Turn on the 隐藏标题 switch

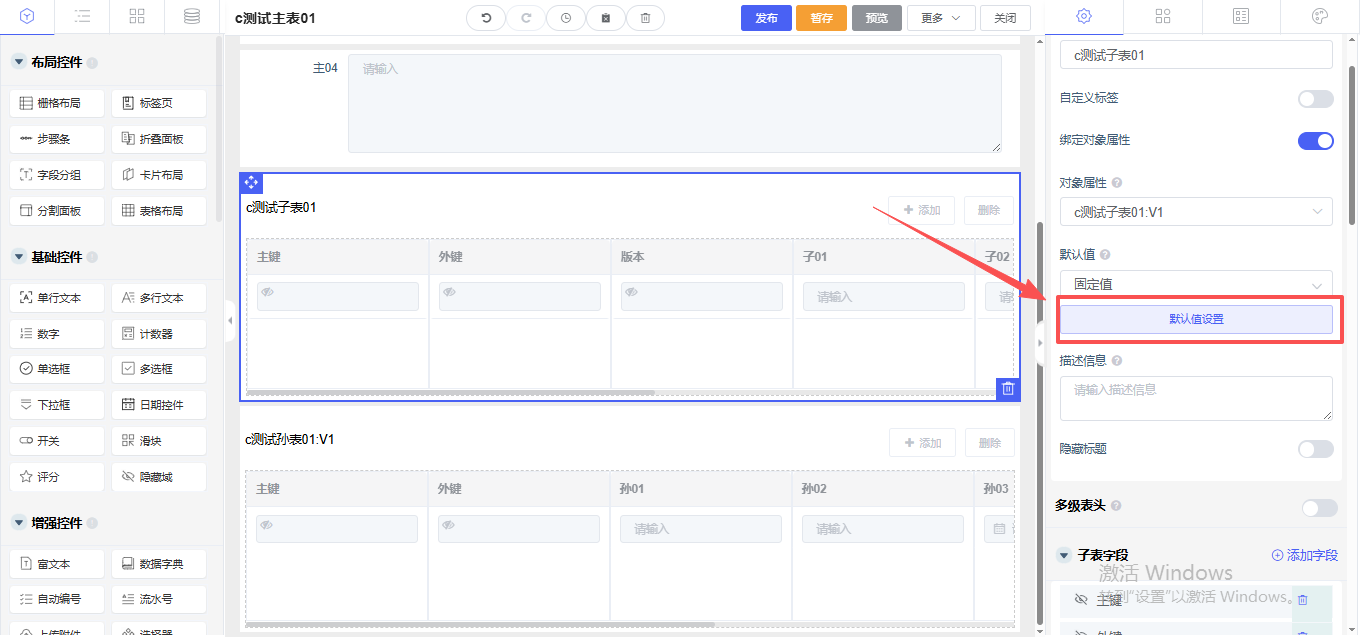[x=1315, y=449]
